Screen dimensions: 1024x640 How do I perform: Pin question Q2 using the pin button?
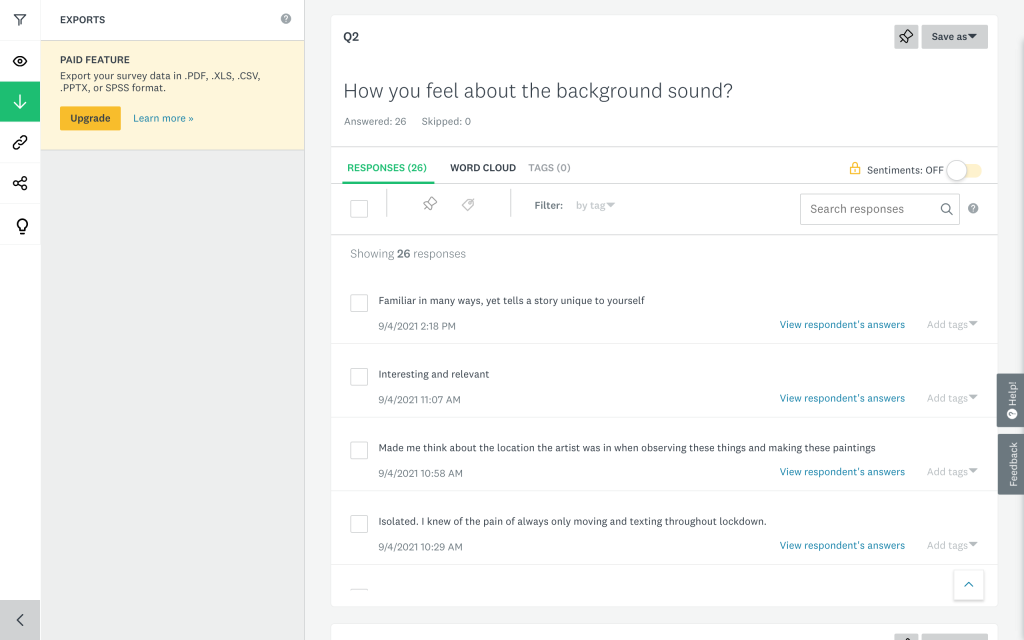coord(906,37)
